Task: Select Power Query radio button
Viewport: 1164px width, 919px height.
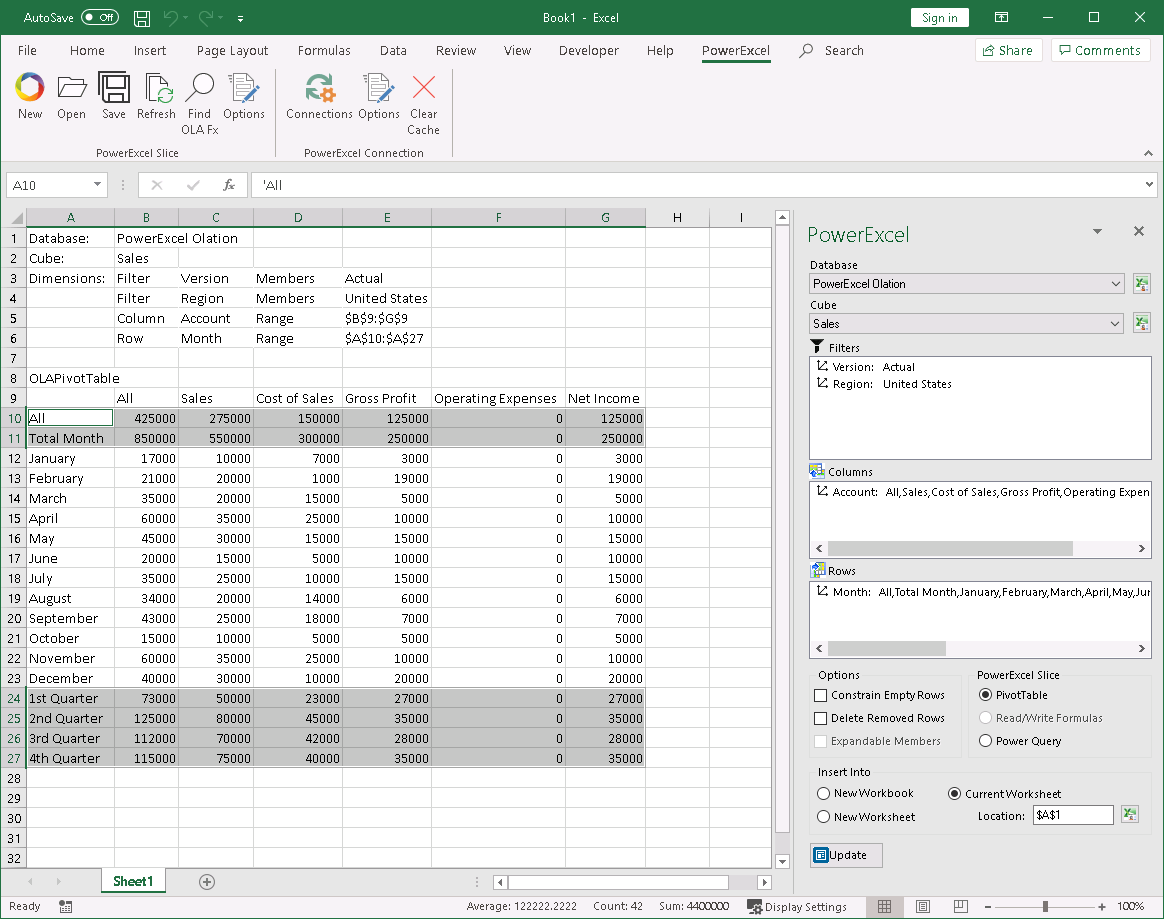Action: (x=985, y=741)
